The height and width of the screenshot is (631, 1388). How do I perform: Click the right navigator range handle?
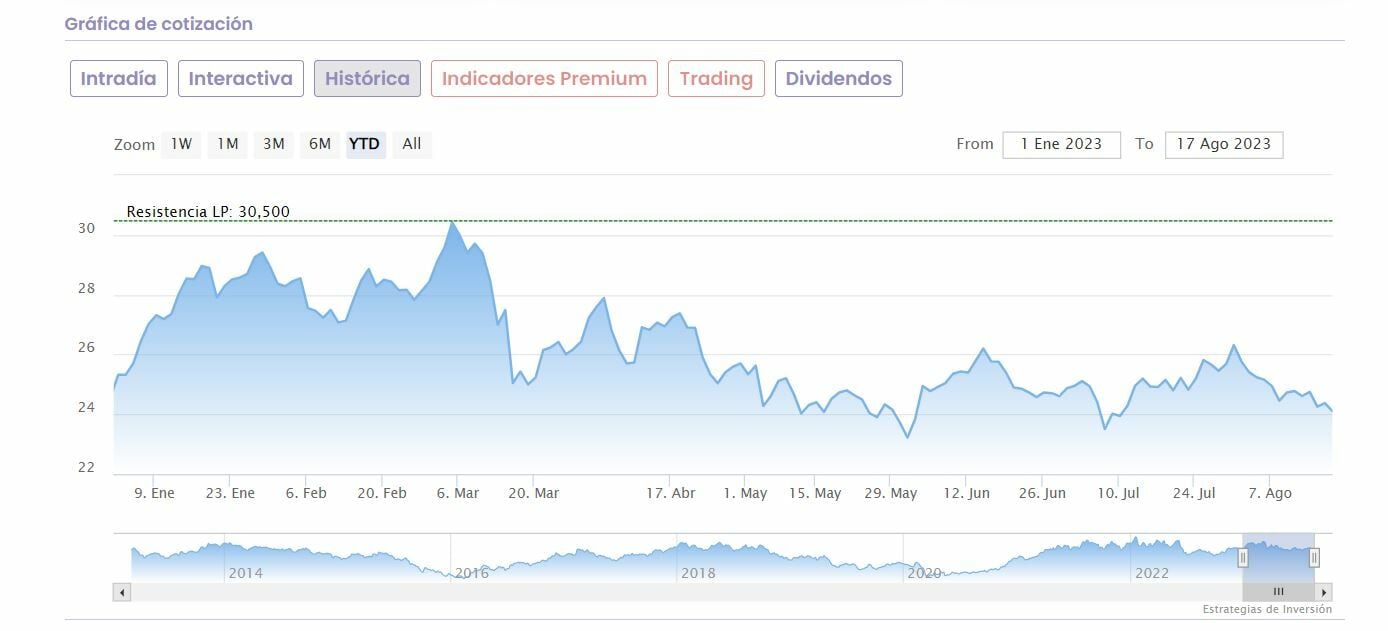point(1314,557)
